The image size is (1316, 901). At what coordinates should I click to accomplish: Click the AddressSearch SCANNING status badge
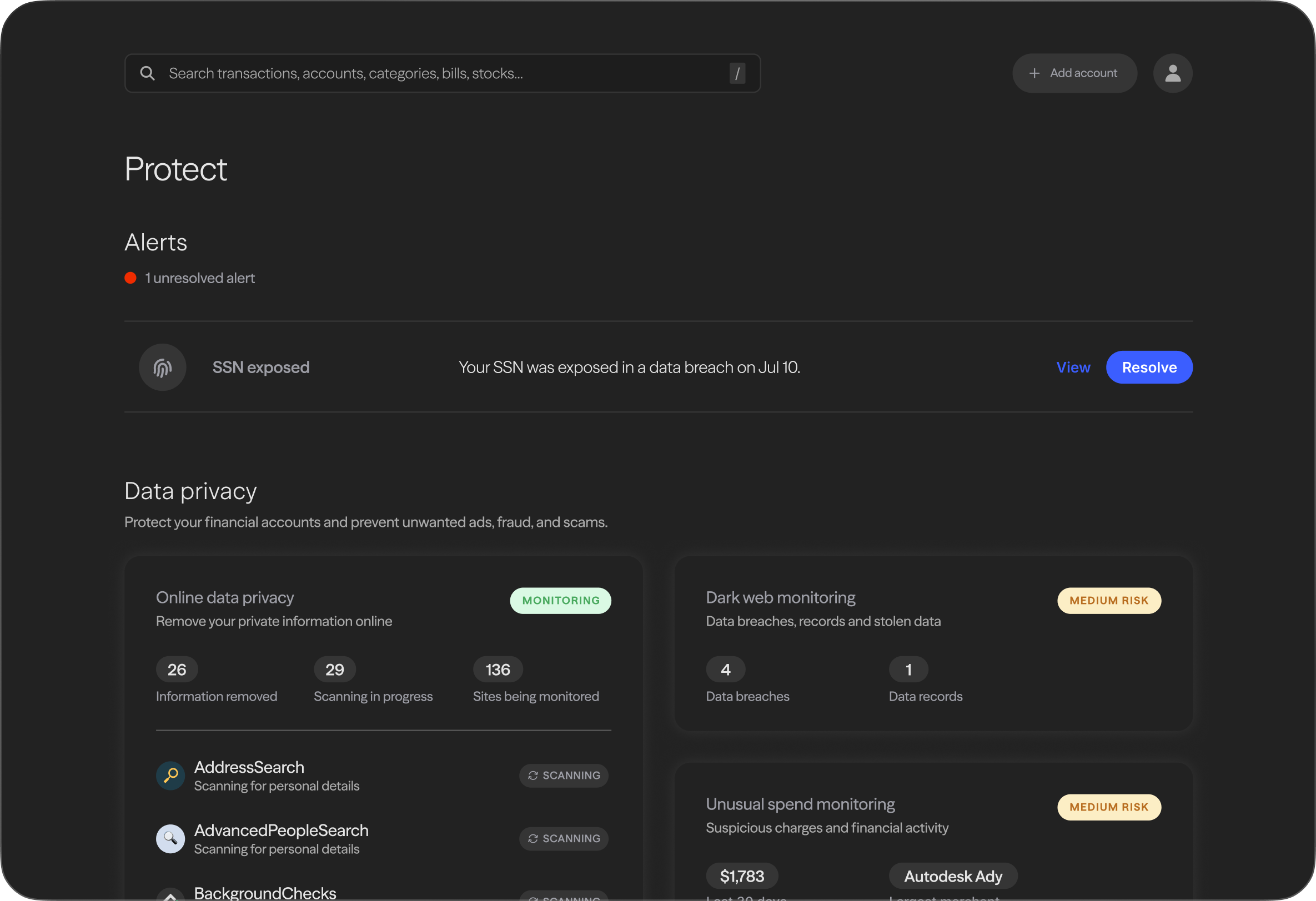(x=564, y=776)
